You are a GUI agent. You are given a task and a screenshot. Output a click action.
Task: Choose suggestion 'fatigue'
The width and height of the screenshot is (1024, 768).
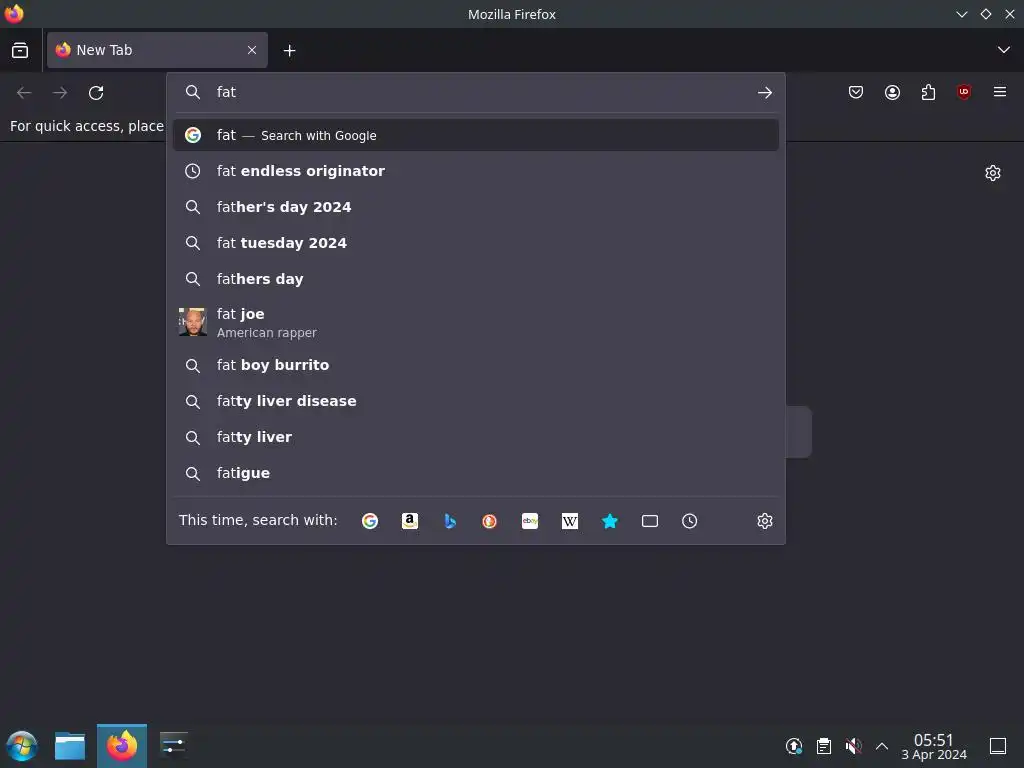click(476, 473)
